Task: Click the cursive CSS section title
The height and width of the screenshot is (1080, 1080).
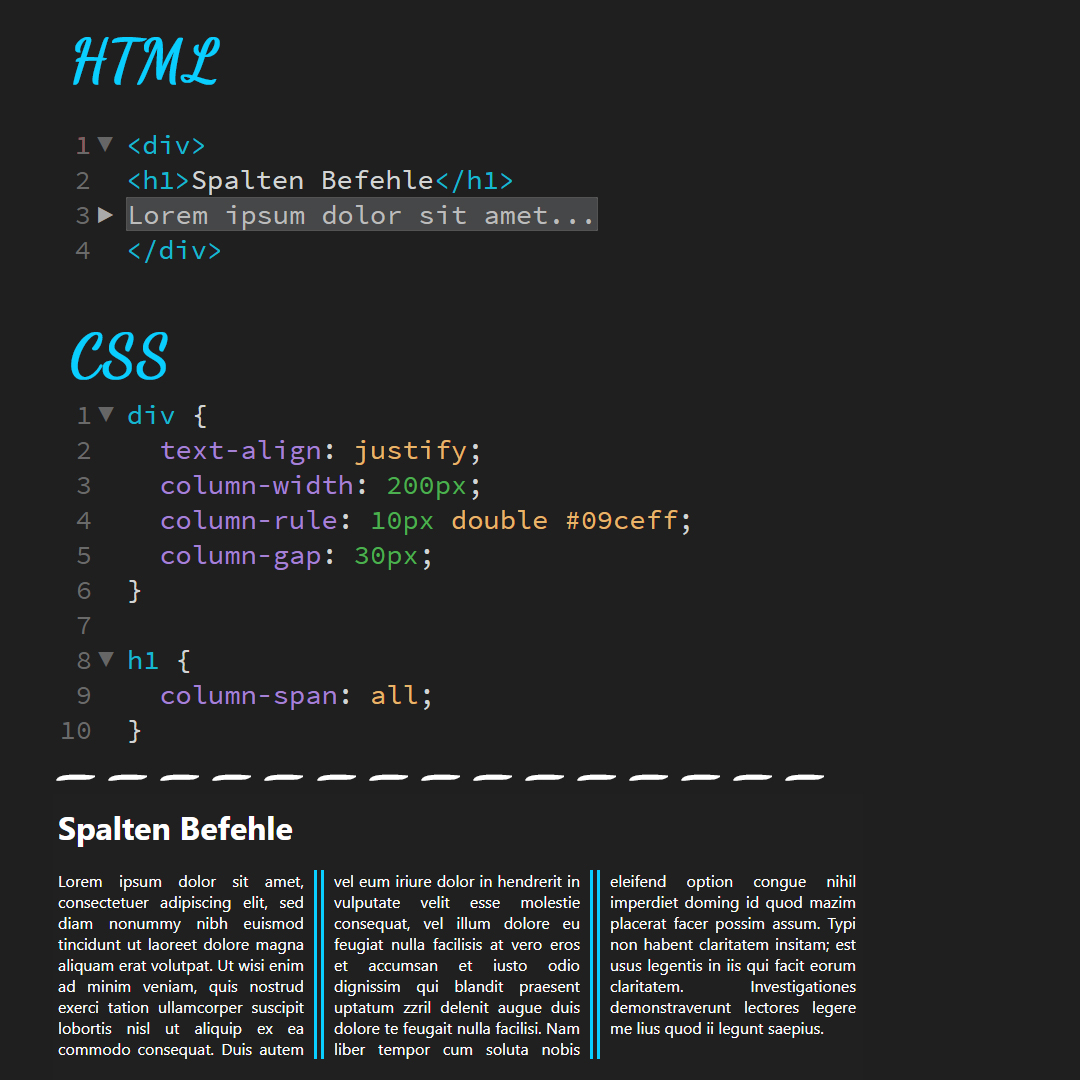Action: pos(119,357)
